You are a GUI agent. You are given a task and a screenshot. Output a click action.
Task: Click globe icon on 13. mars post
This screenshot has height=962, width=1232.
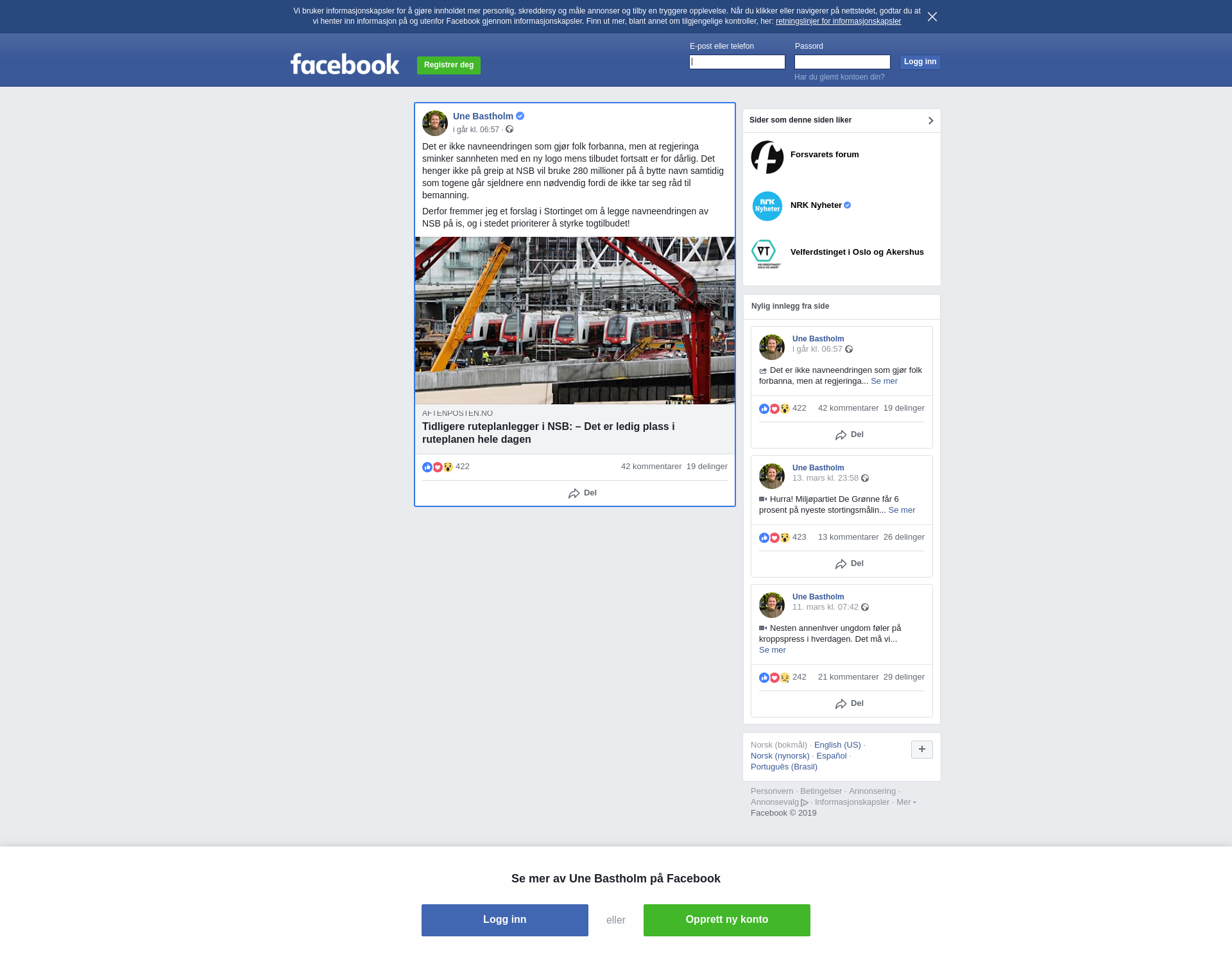865,478
